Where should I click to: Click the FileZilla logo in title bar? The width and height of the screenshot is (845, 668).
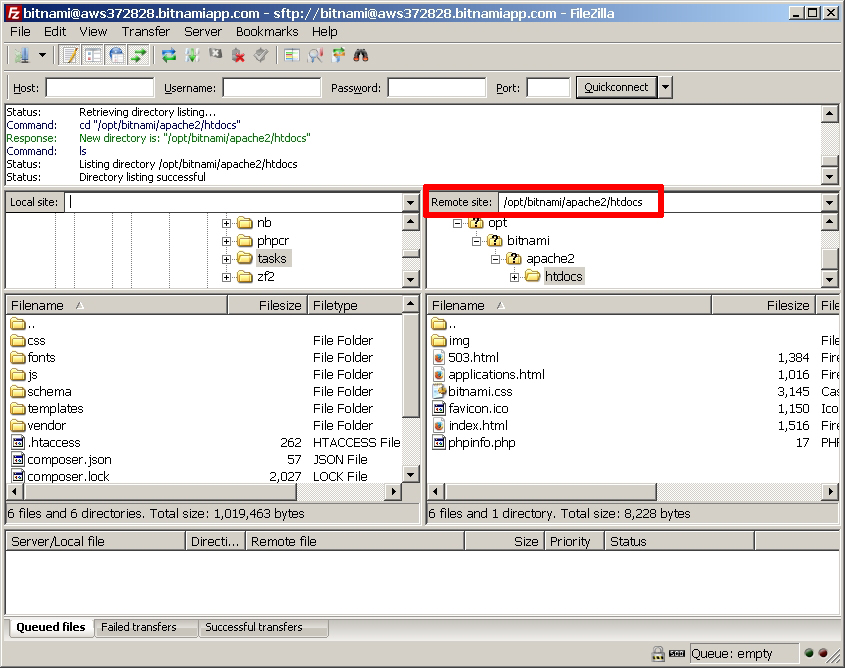point(13,13)
